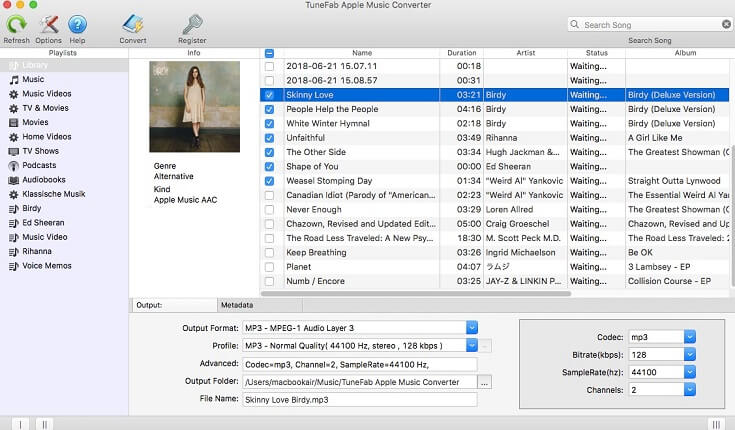The width and height of the screenshot is (735, 430).
Task: Sort by the Artist column header
Action: (x=525, y=53)
